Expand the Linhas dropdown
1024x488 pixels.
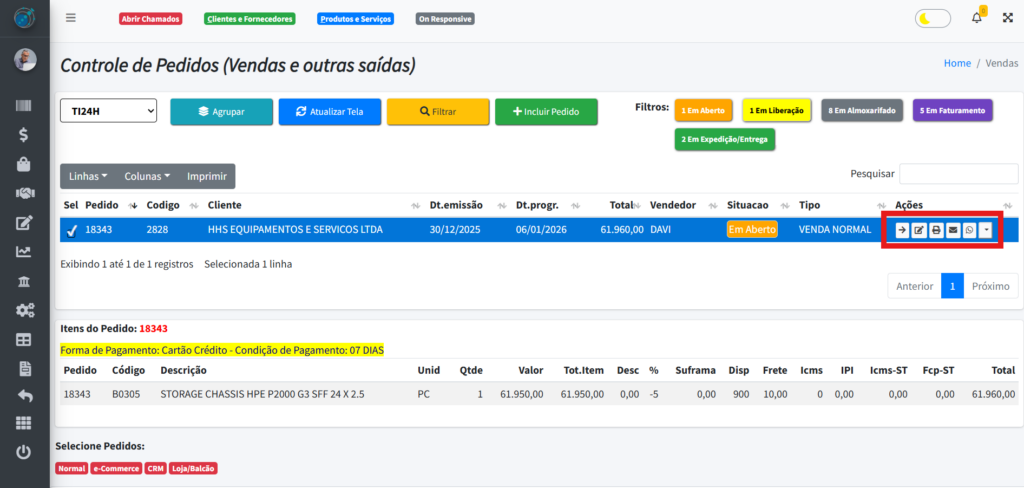pyautogui.click(x=88, y=176)
